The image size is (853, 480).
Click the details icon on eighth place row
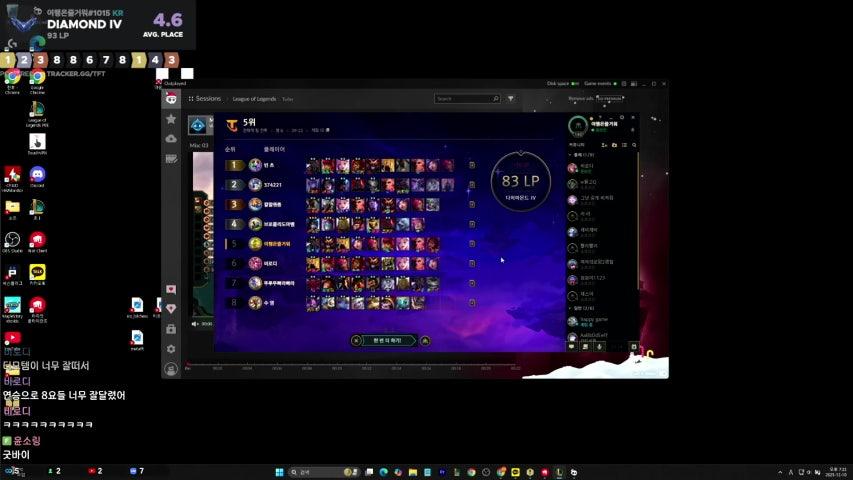[x=472, y=302]
